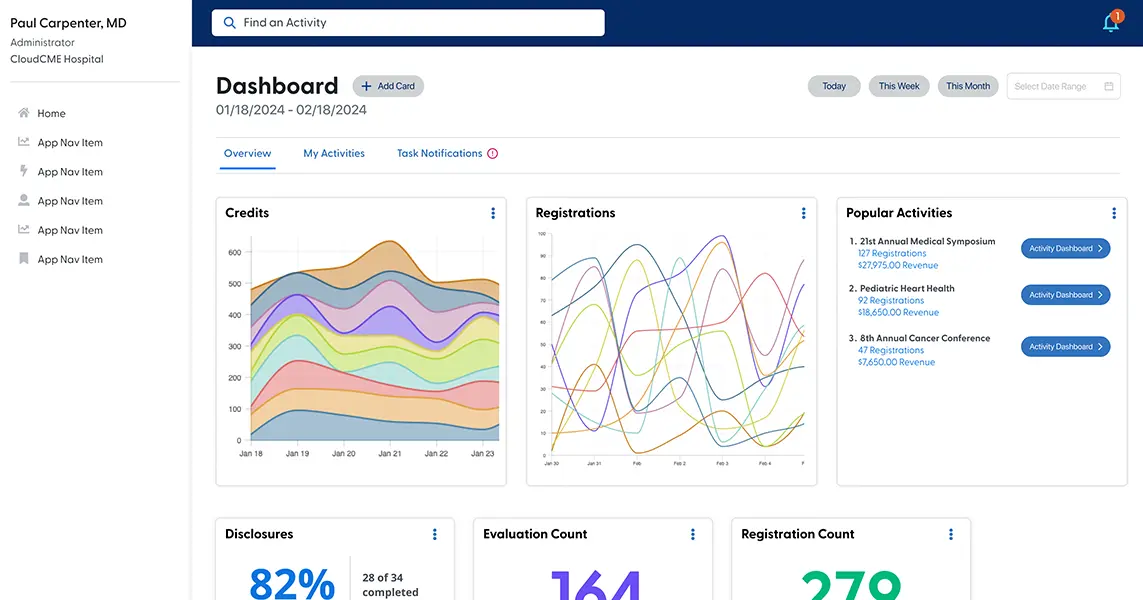Open the Task Notifications tab
1143x600 pixels.
click(x=439, y=154)
